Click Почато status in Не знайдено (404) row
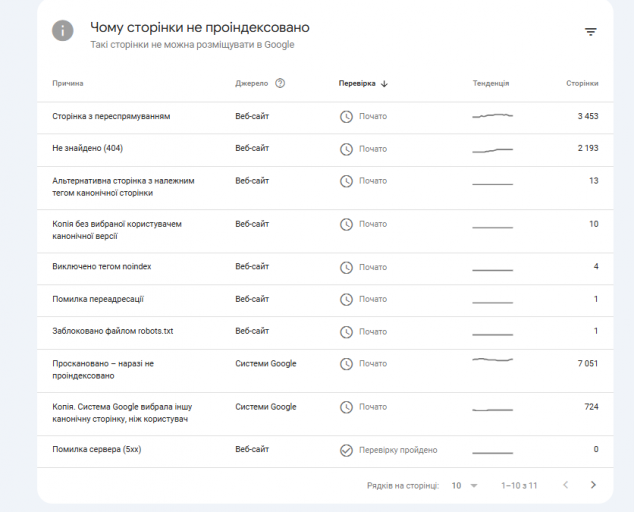The width and height of the screenshot is (634, 512). click(x=373, y=149)
